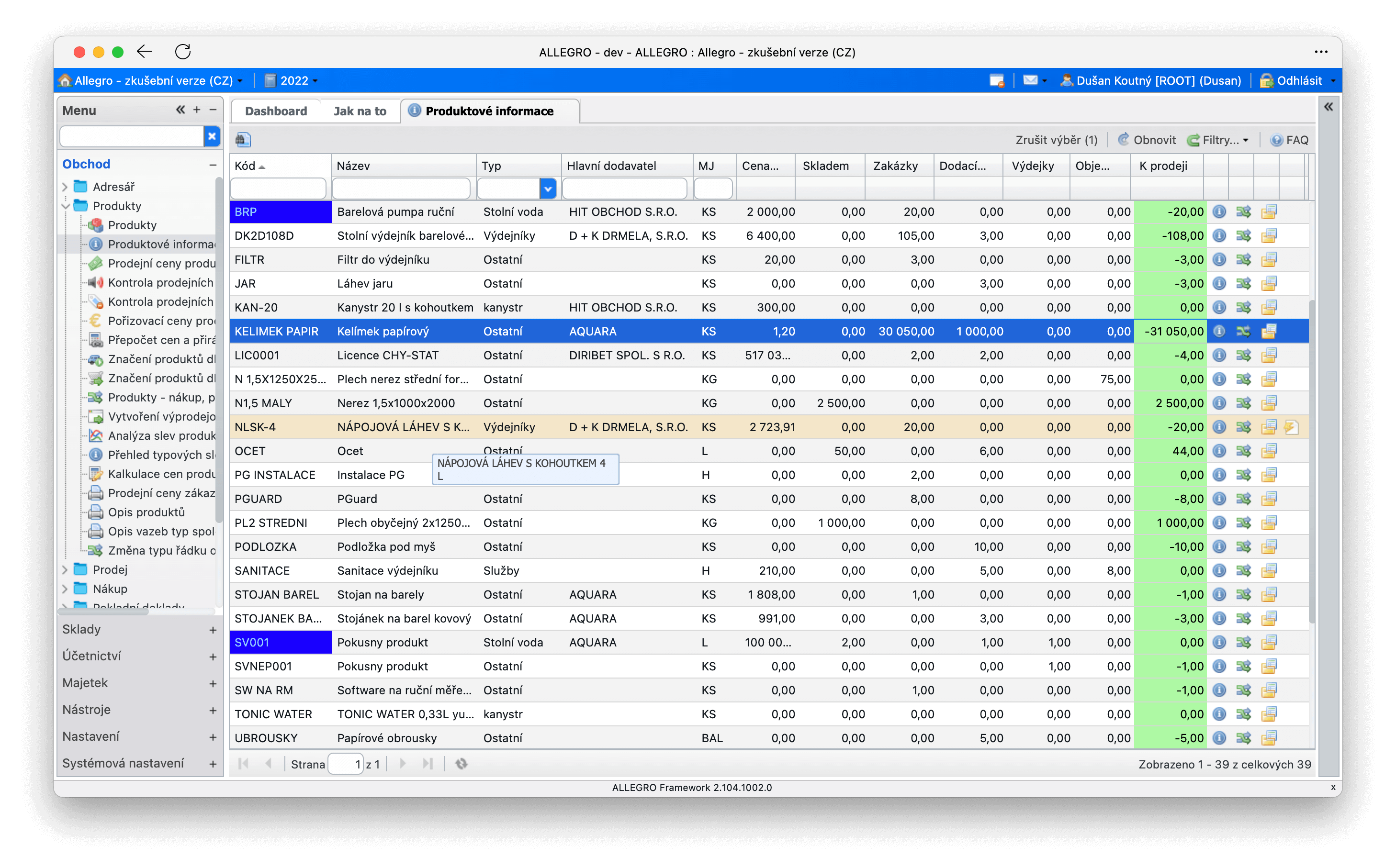This screenshot has height=868, width=1396.
Task: Click the notification window icon in top bar
Action: (996, 80)
